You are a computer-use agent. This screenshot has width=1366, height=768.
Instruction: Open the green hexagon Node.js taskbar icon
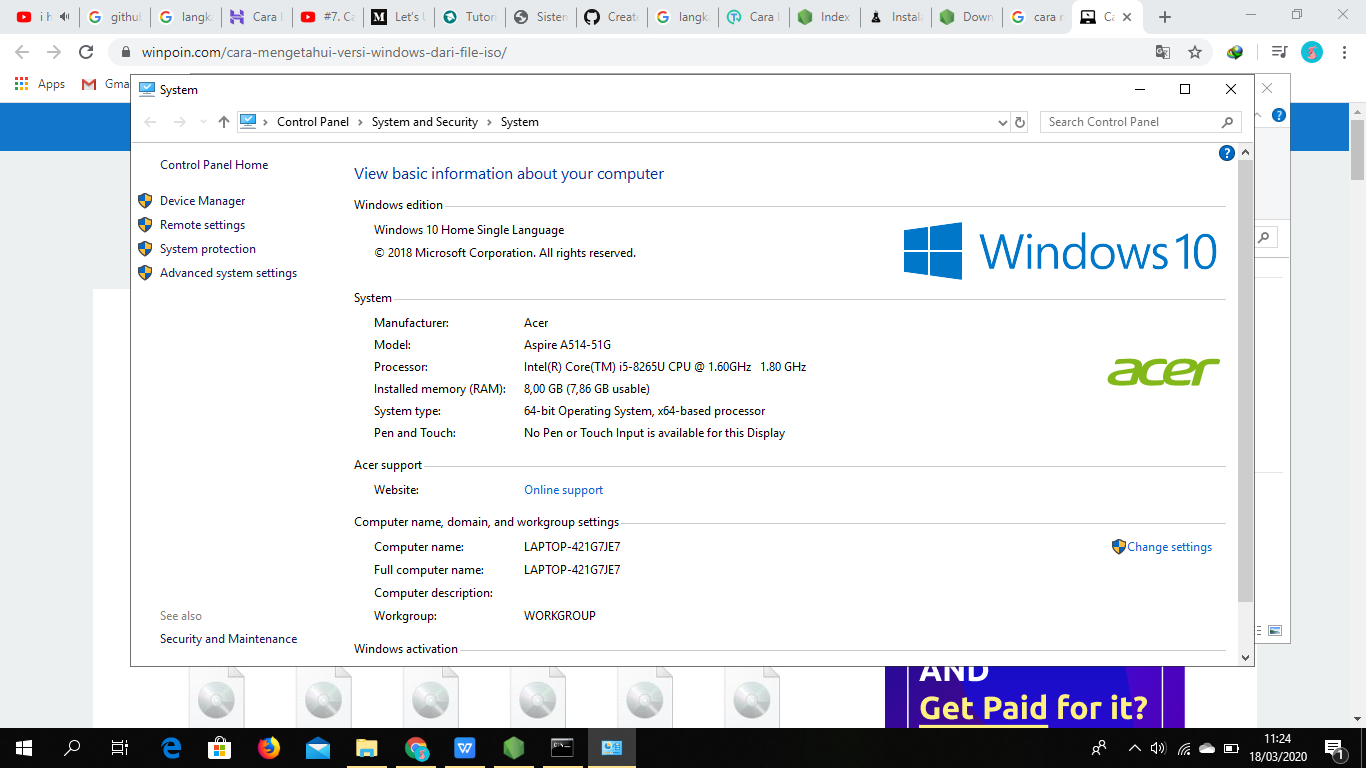pyautogui.click(x=514, y=747)
